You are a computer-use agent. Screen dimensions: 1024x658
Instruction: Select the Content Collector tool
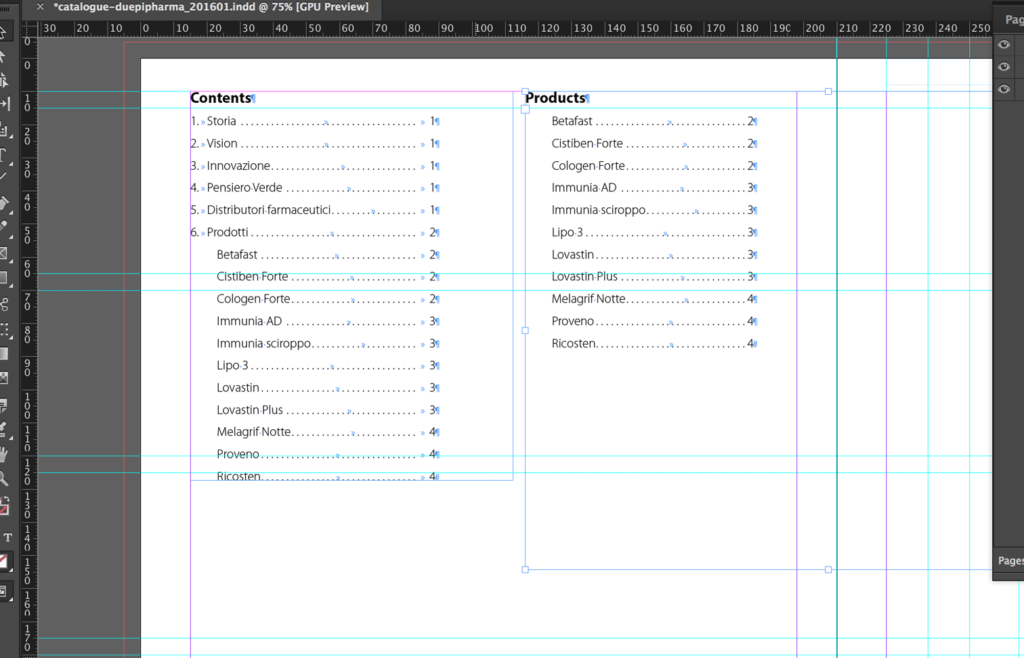[3, 131]
